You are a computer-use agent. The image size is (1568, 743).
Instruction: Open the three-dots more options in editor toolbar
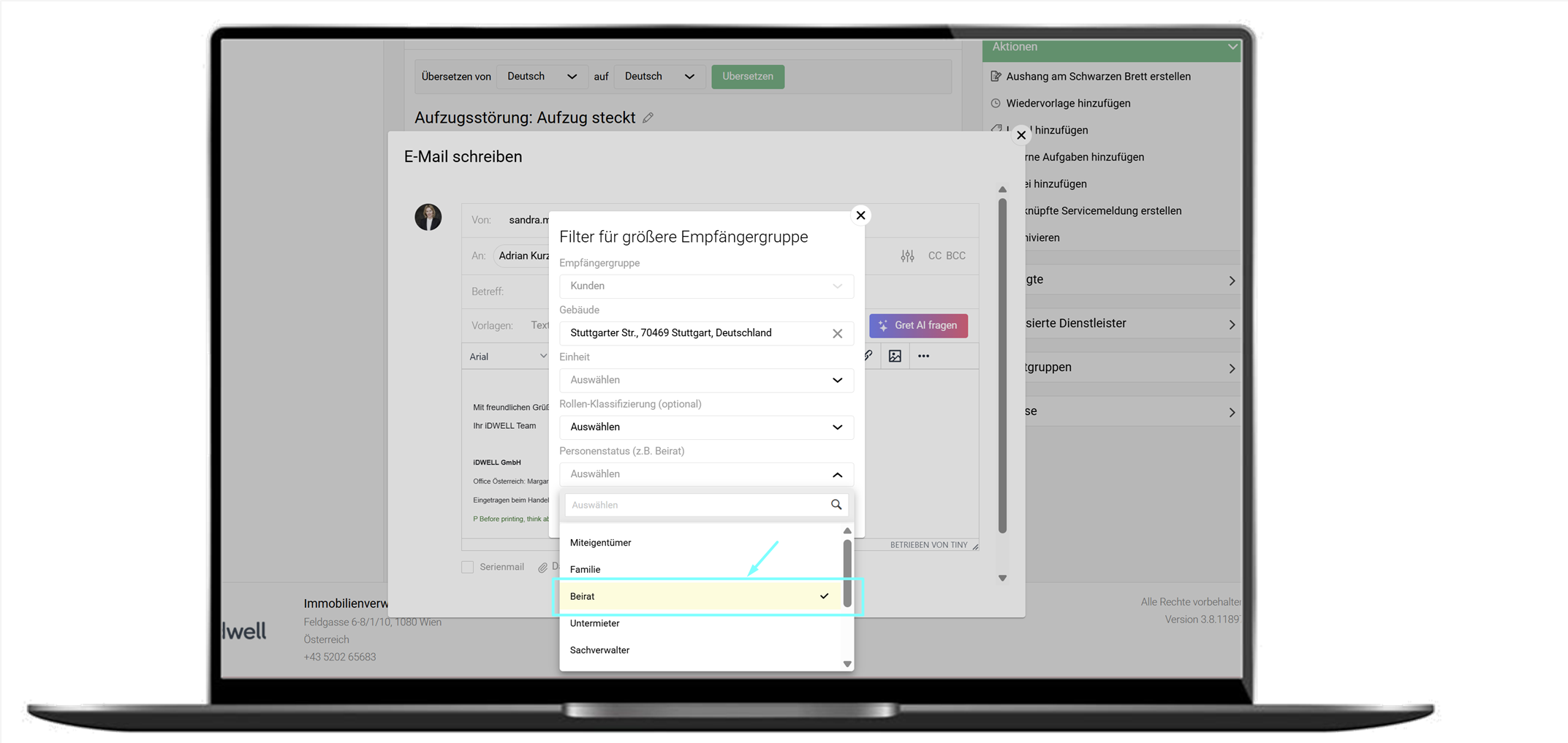924,356
